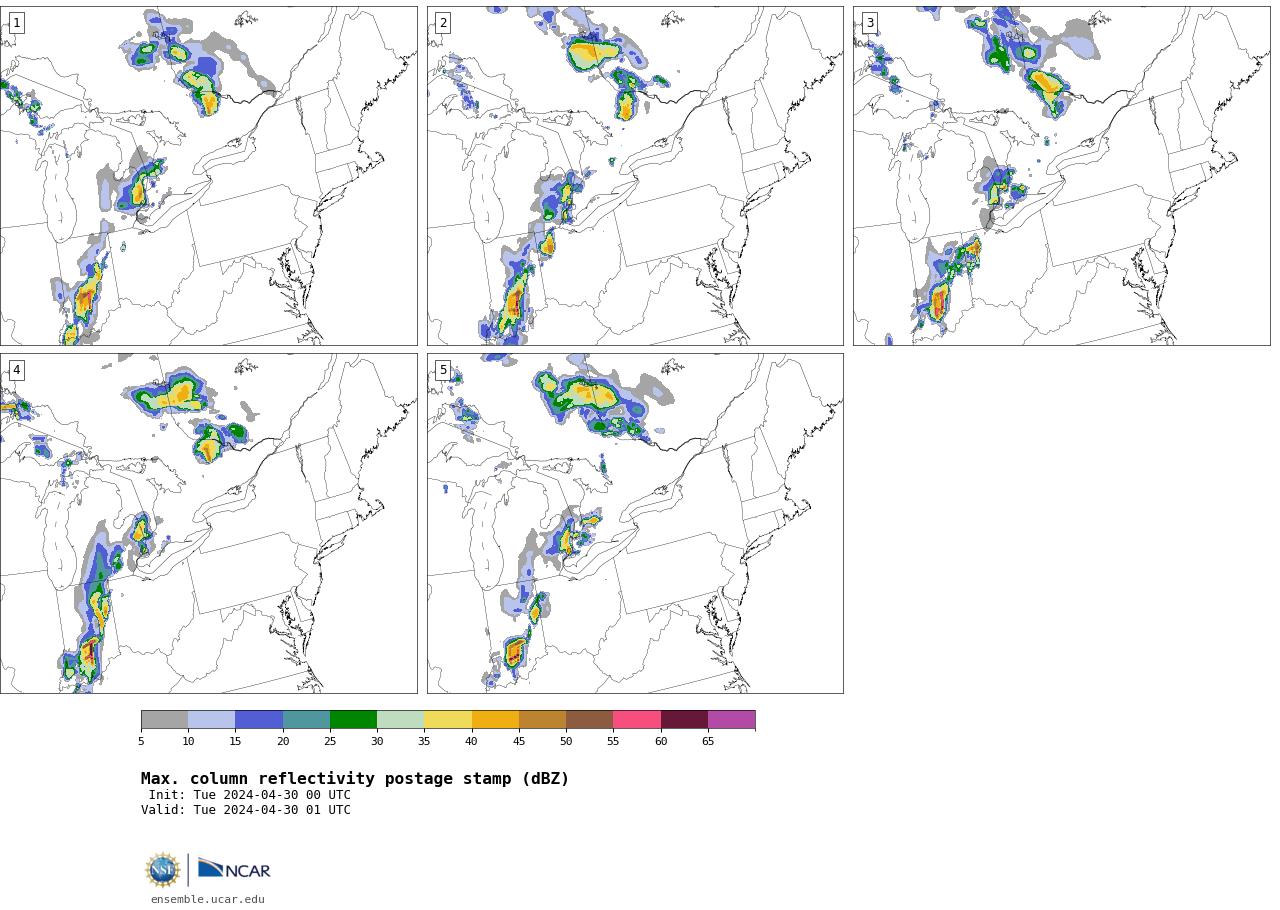Select the blue 15-20 dBZ swatch
Screen dimensions: 1280x910
259,720
